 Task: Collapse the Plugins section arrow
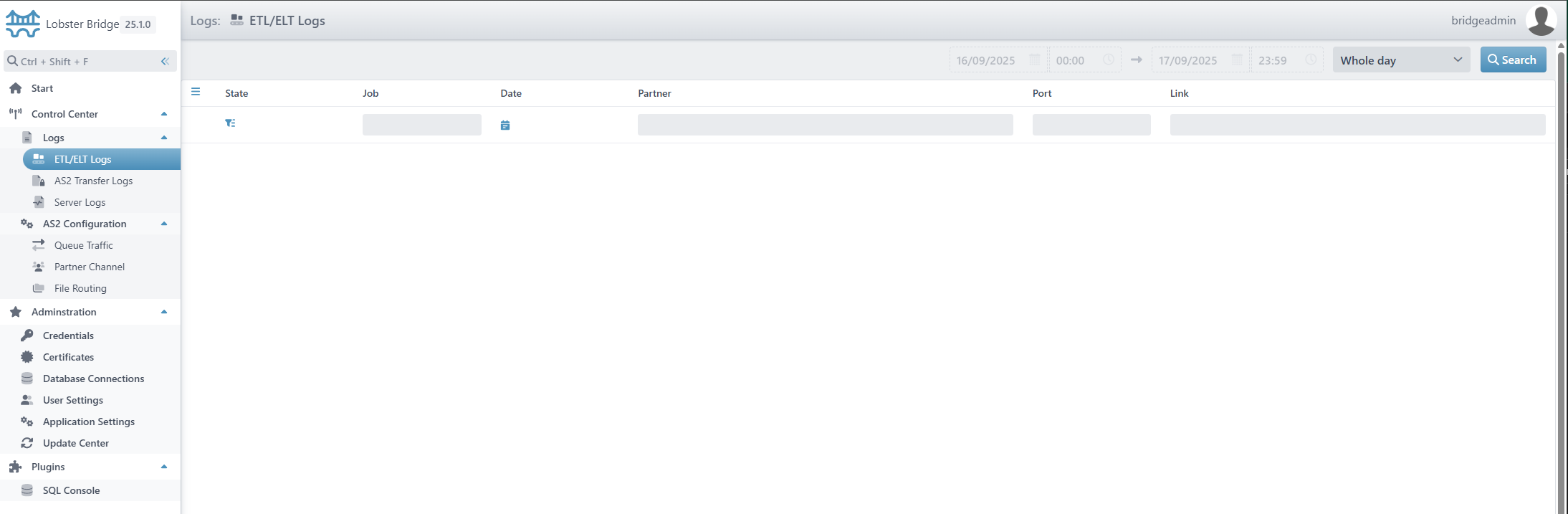(x=164, y=467)
